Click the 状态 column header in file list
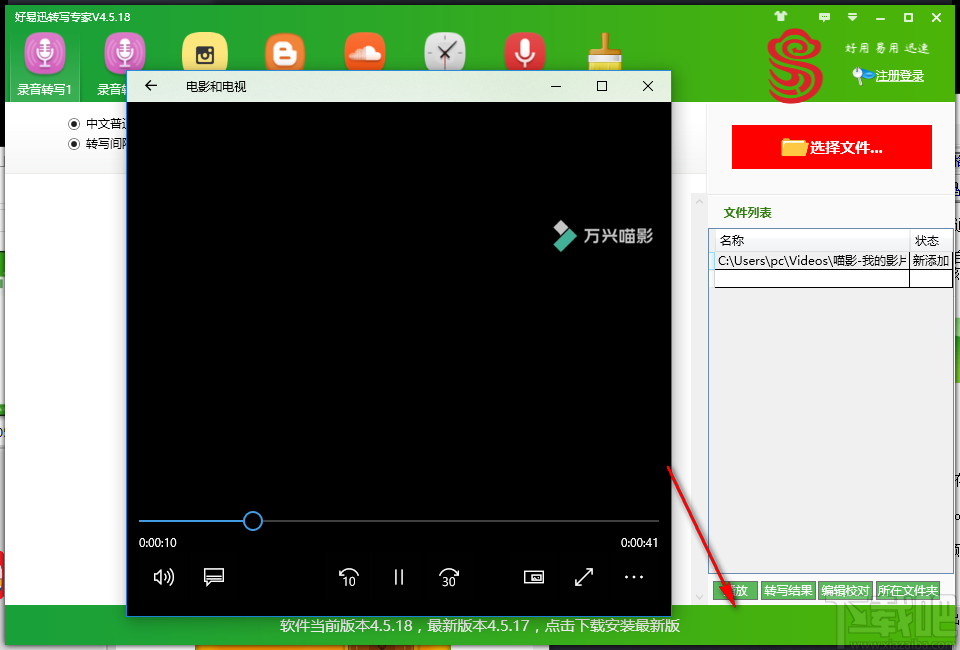The width and height of the screenshot is (960, 650). (931, 240)
